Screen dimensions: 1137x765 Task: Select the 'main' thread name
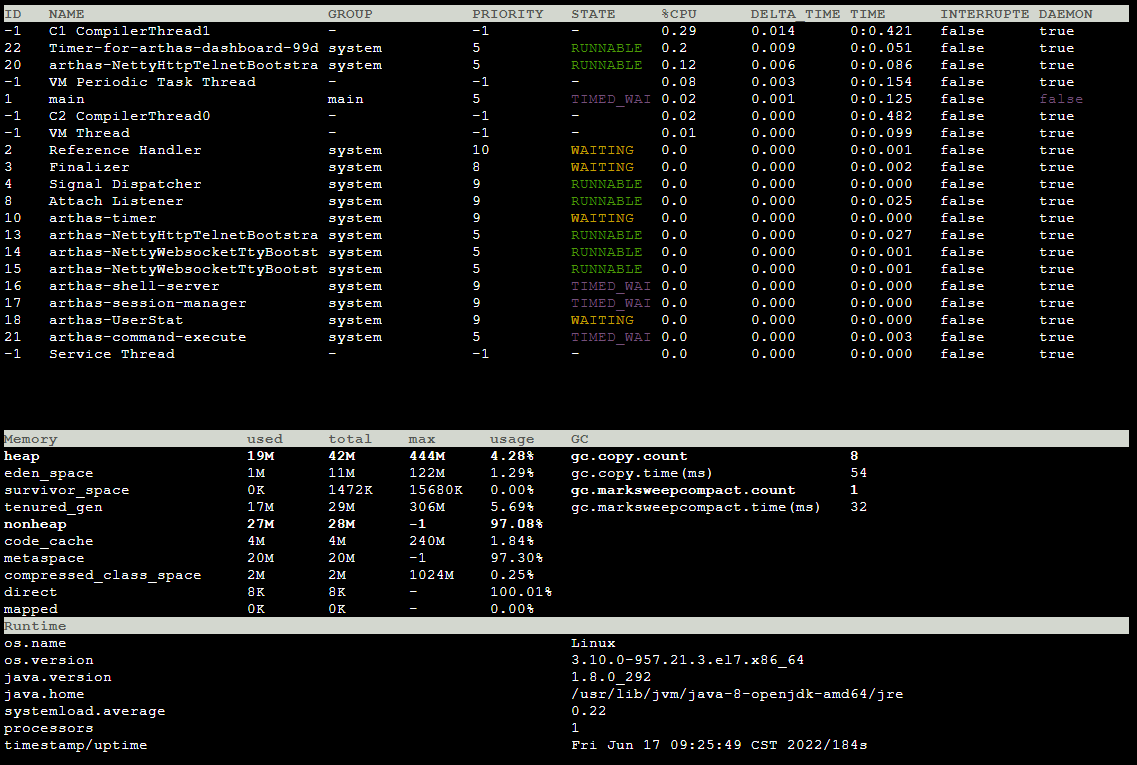(x=67, y=99)
